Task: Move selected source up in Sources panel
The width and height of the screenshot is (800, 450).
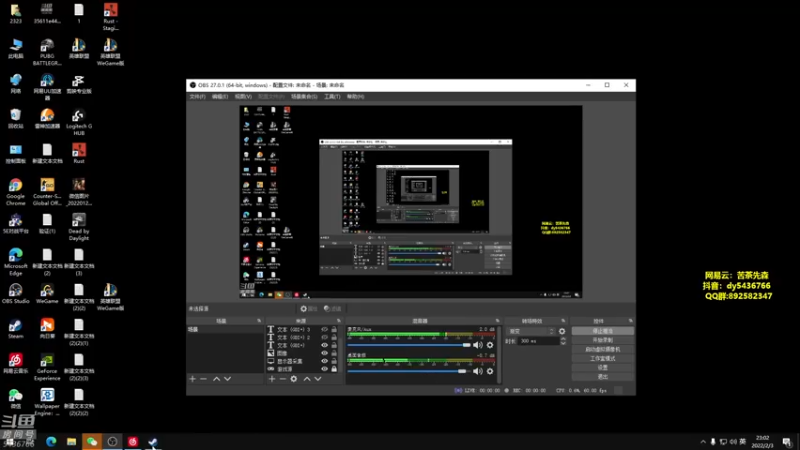Action: (x=307, y=379)
